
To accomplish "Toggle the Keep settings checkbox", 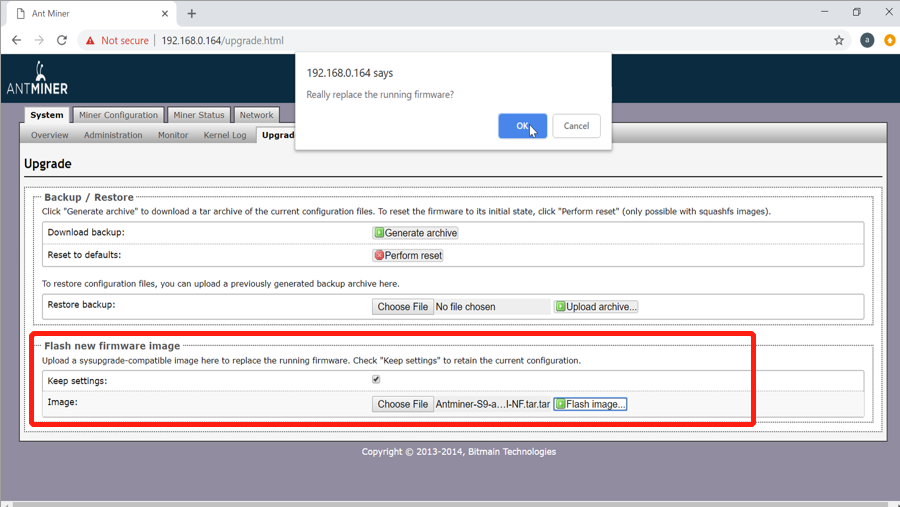I will [376, 380].
